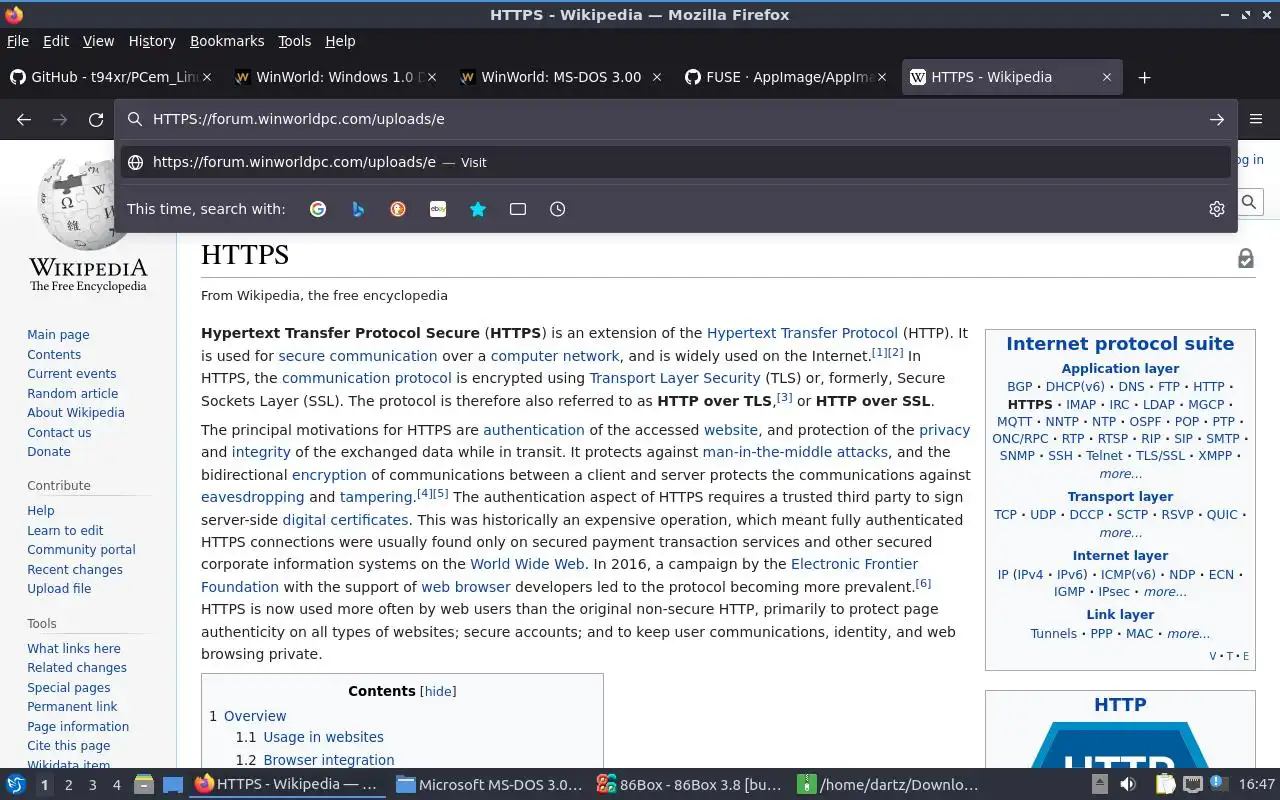Go back one page
This screenshot has width=1280, height=800.
[x=24, y=119]
